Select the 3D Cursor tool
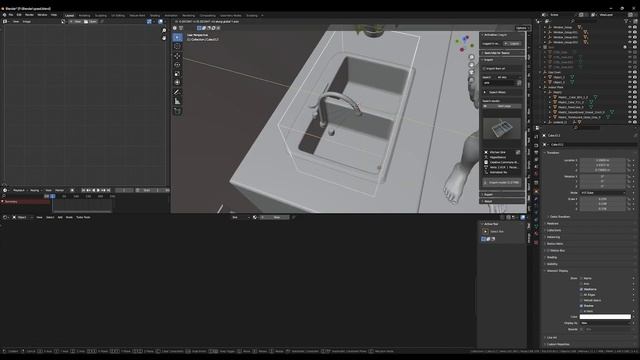Viewport: 640px width, 360px height. (x=177, y=47)
